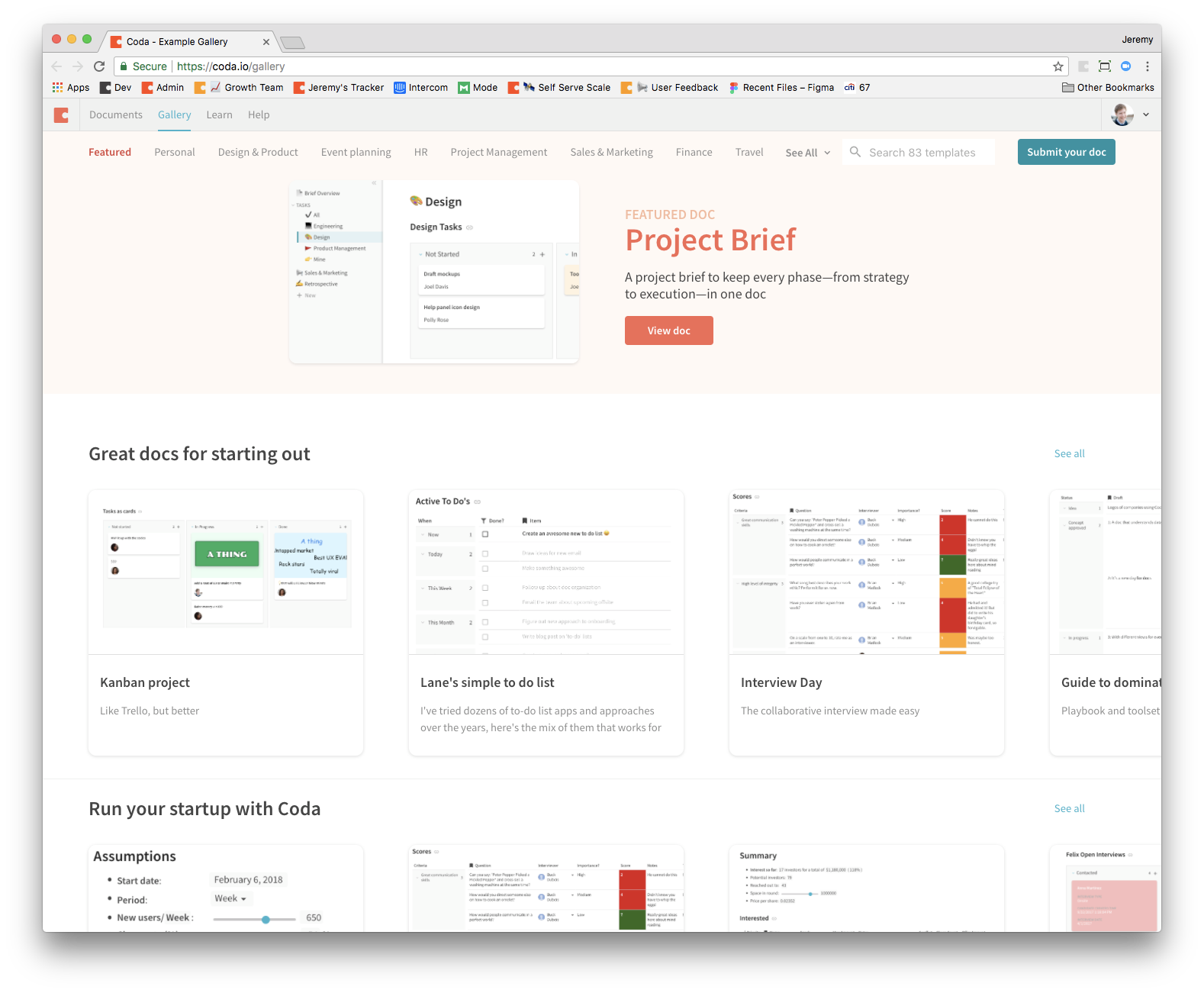The height and width of the screenshot is (993, 1204).
Task: Show Design & Product templates
Action: coord(258,153)
